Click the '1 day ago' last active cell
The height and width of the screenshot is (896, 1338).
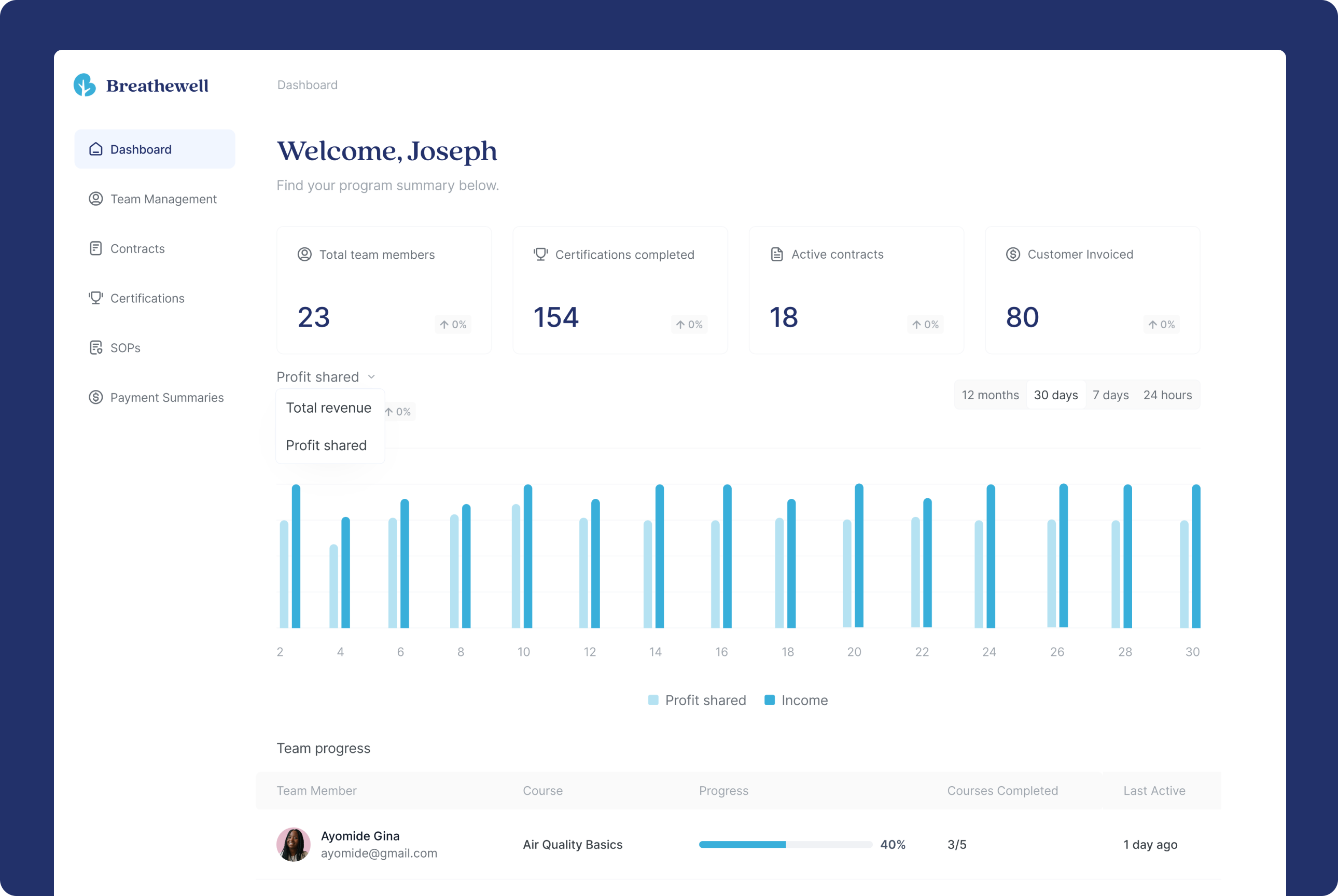(1150, 845)
